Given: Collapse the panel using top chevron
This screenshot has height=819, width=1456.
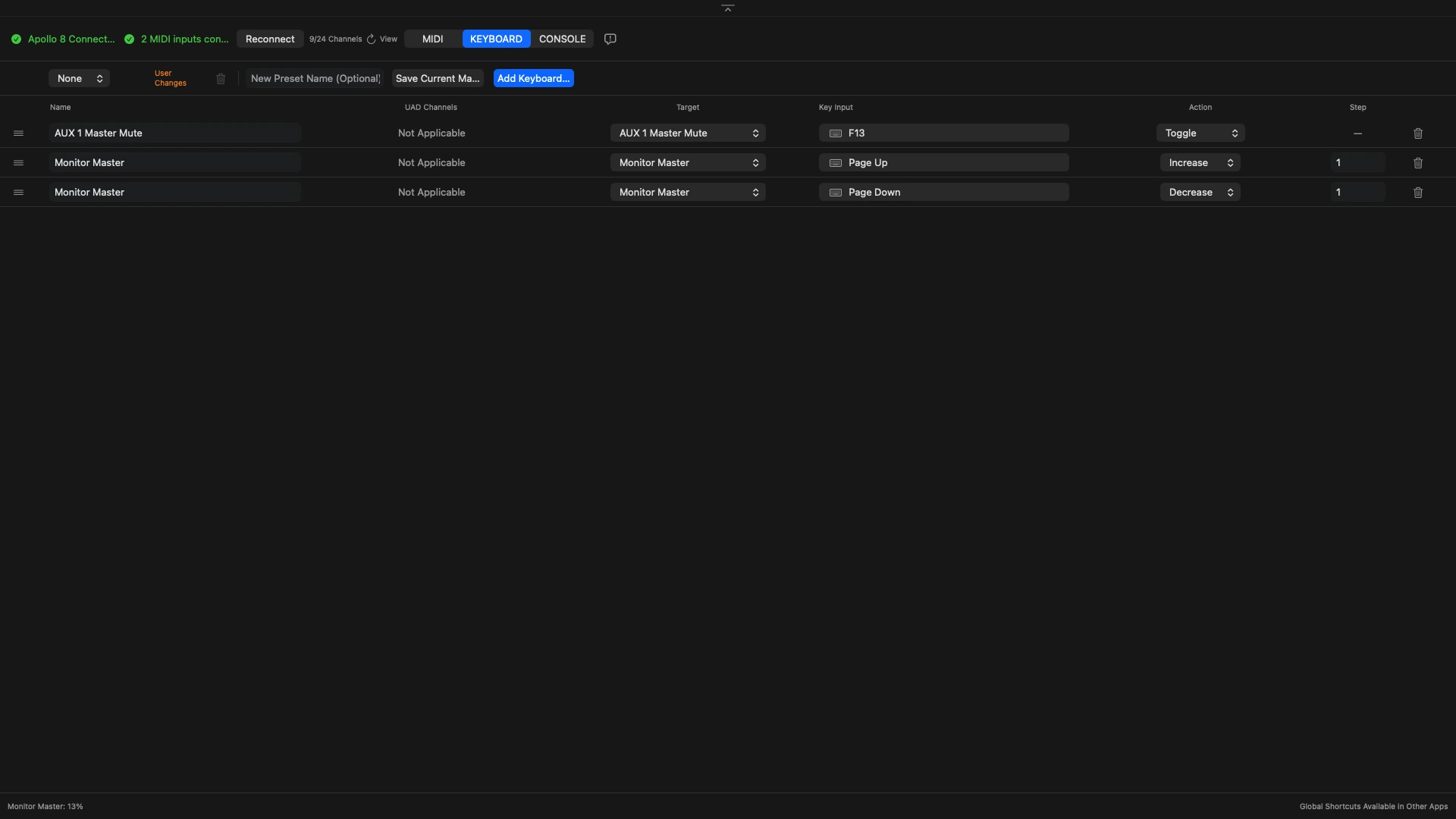Looking at the screenshot, I should click(728, 8).
